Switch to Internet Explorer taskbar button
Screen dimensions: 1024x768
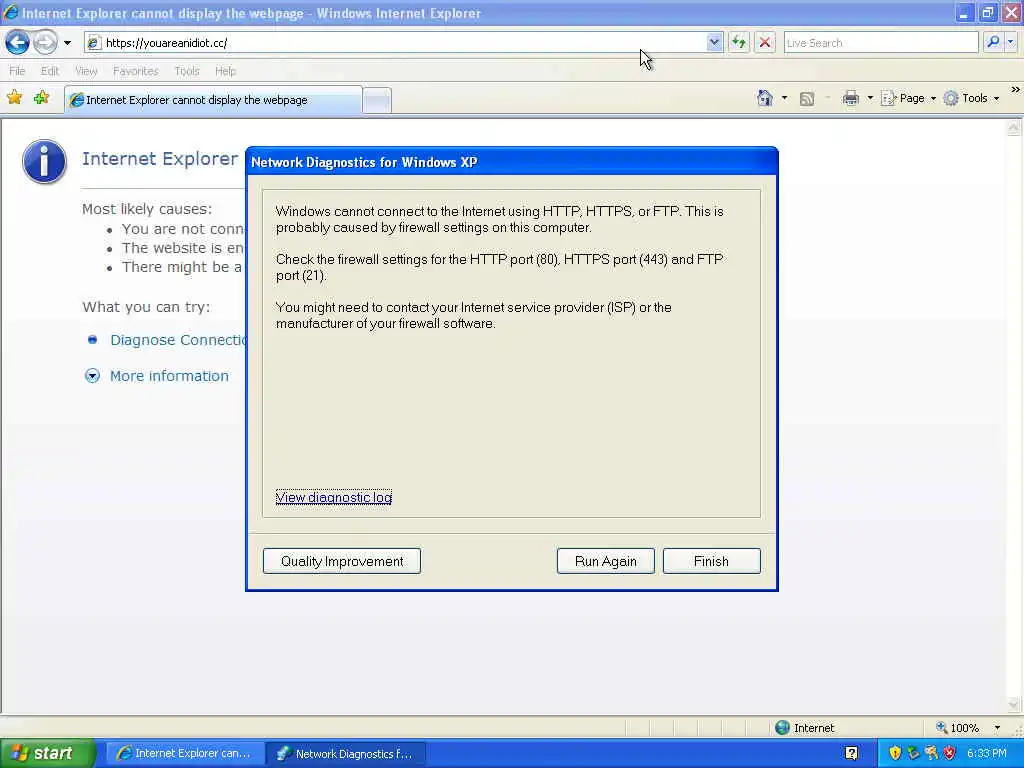tap(185, 753)
